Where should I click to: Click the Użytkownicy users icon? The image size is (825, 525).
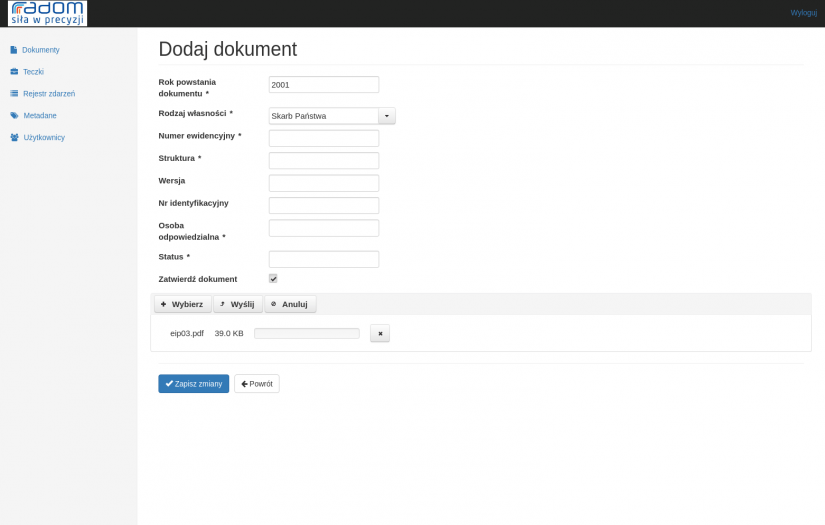[x=14, y=137]
